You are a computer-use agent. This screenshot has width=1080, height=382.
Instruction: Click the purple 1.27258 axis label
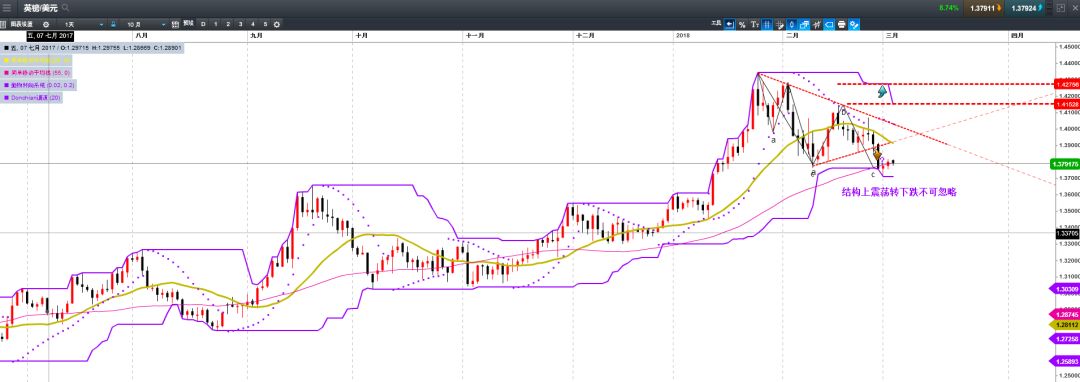click(x=1064, y=339)
